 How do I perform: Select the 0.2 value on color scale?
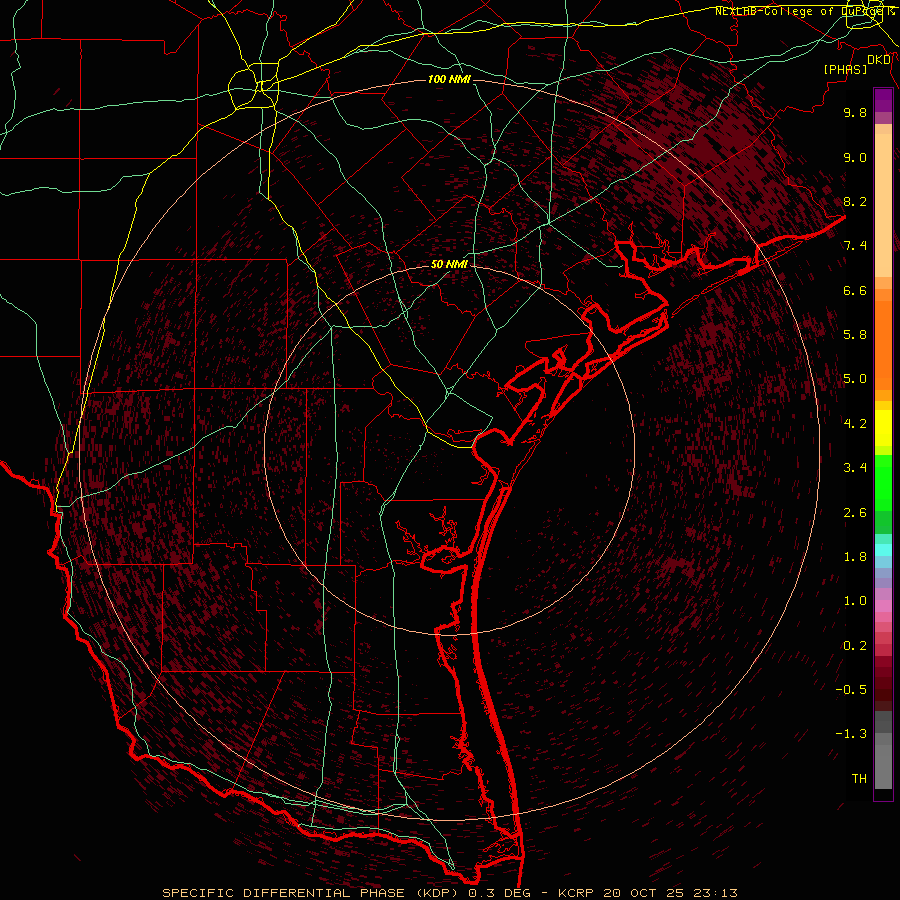pos(855,646)
